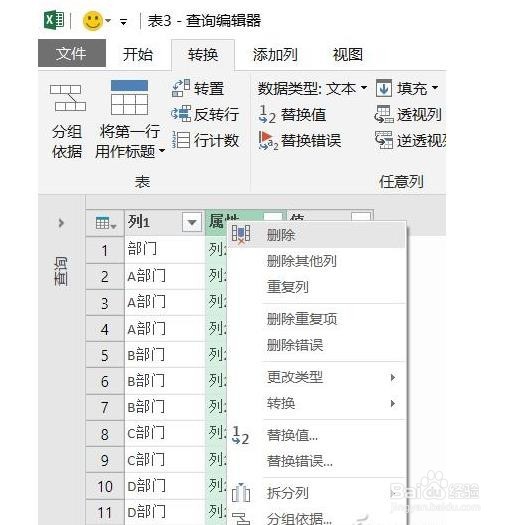Click the 删除 column icon in context menu
This screenshot has height=525, width=509.
point(241,234)
